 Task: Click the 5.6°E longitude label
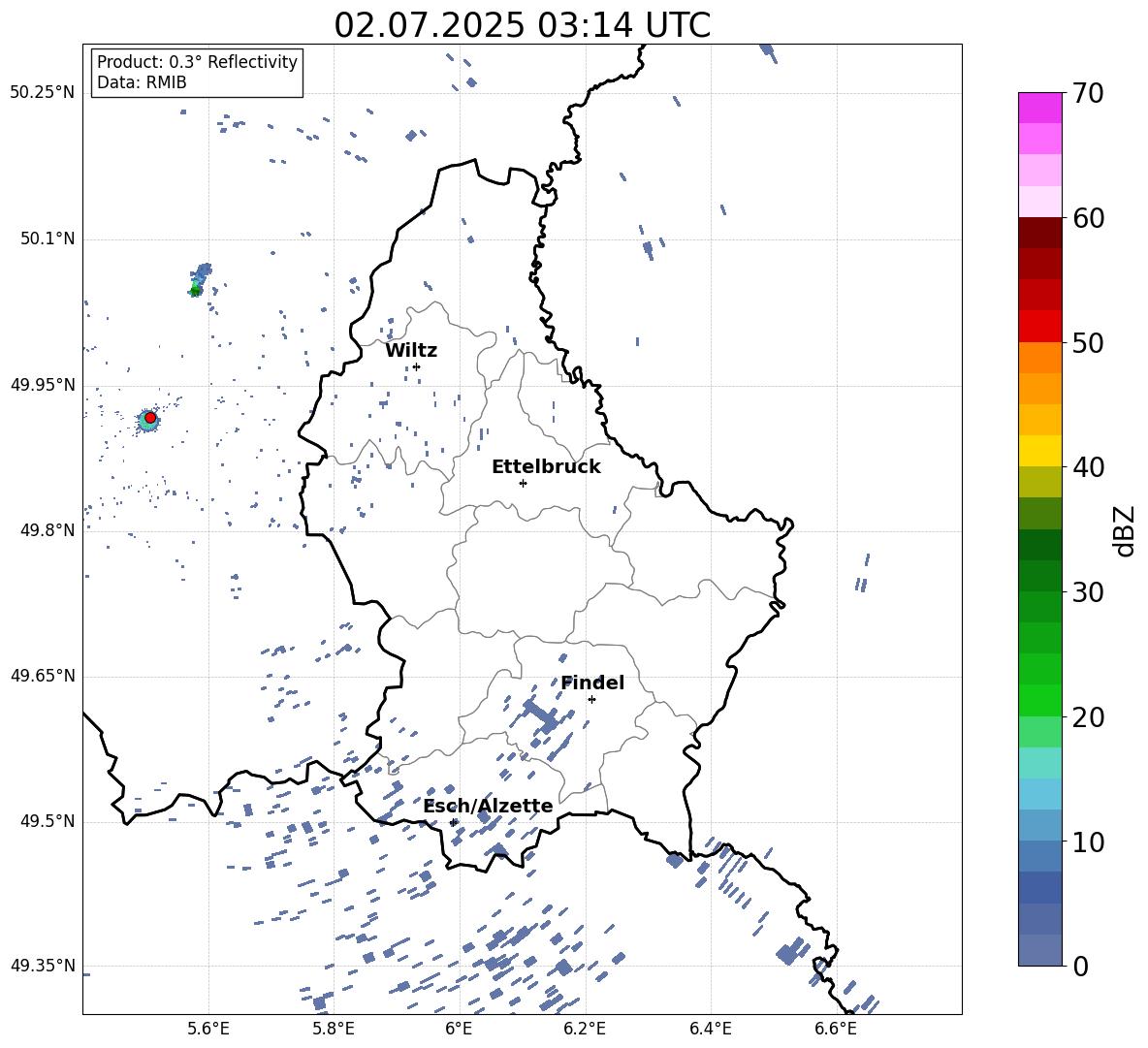coord(208,1029)
